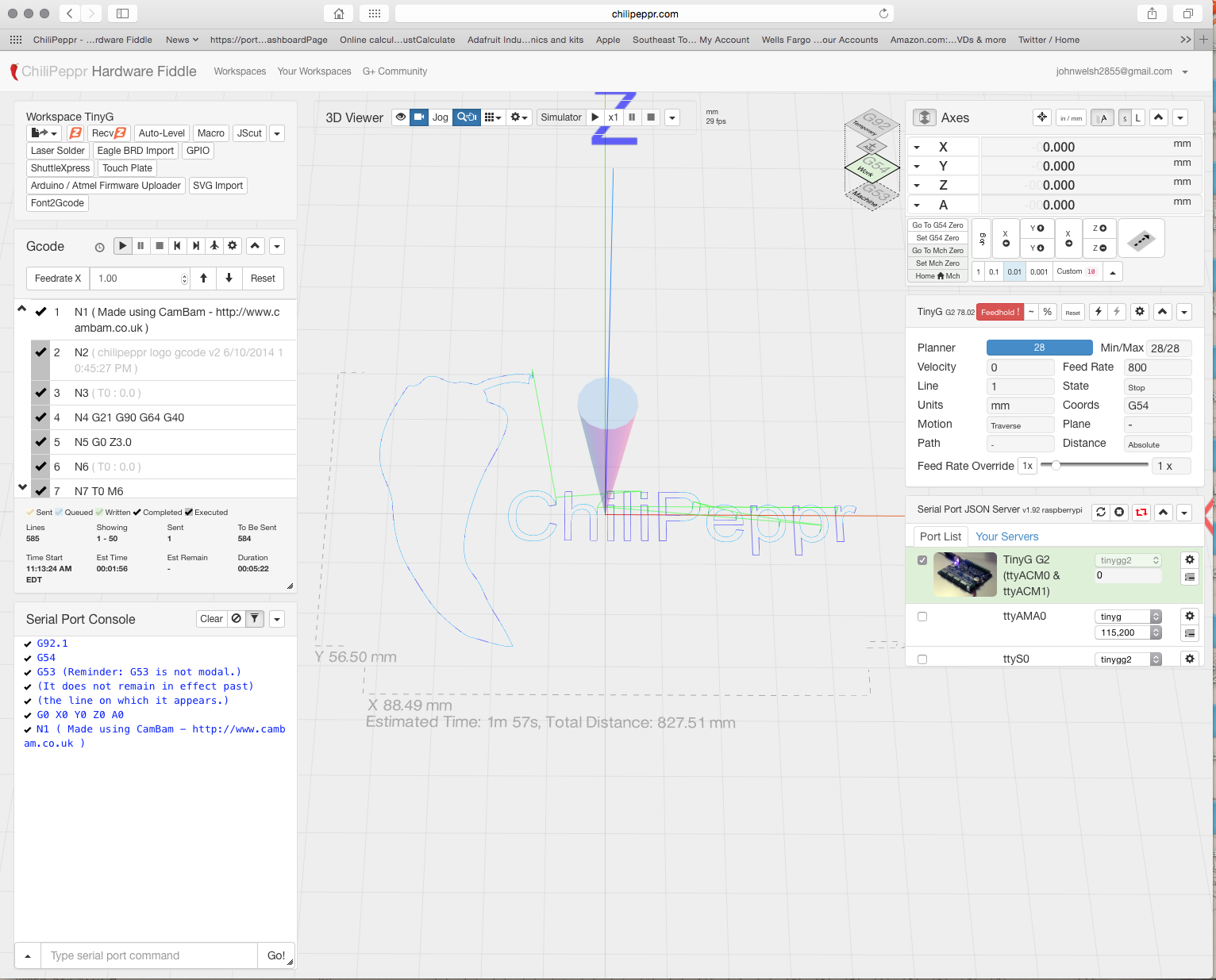Click the Auto-Level button
1216x980 pixels.
pyautogui.click(x=161, y=133)
